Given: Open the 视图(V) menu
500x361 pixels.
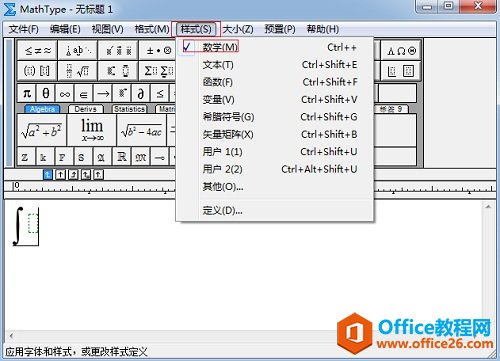Looking at the screenshot, I should 107,29.
